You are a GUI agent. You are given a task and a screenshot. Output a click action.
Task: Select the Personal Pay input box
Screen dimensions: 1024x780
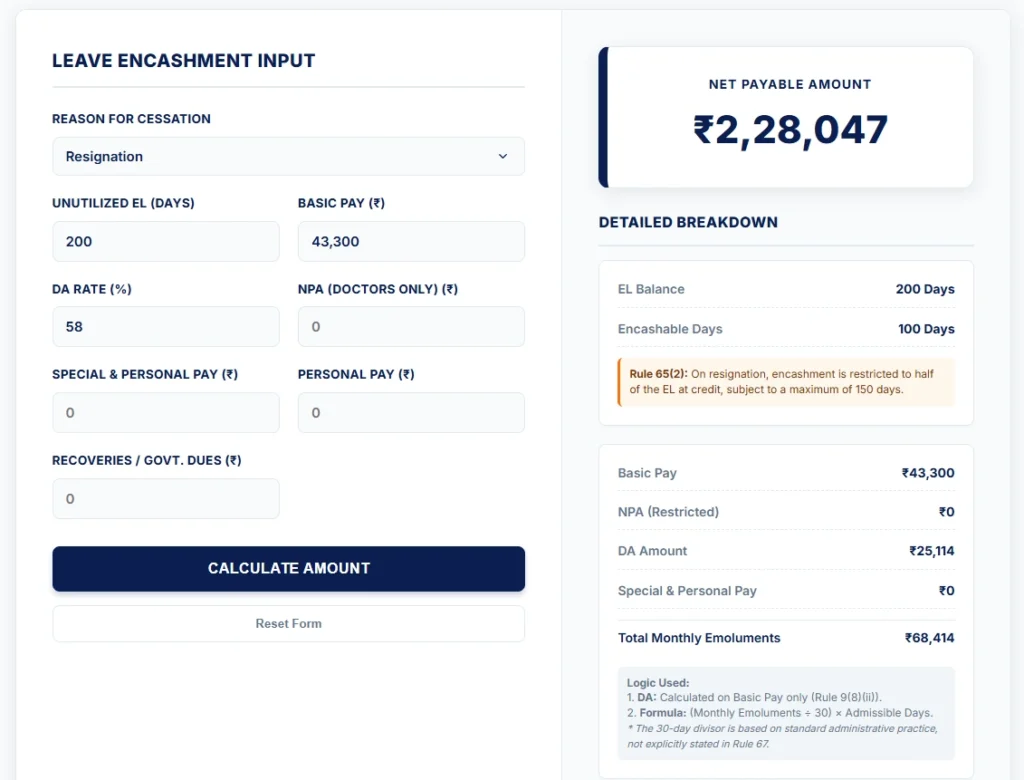(410, 412)
